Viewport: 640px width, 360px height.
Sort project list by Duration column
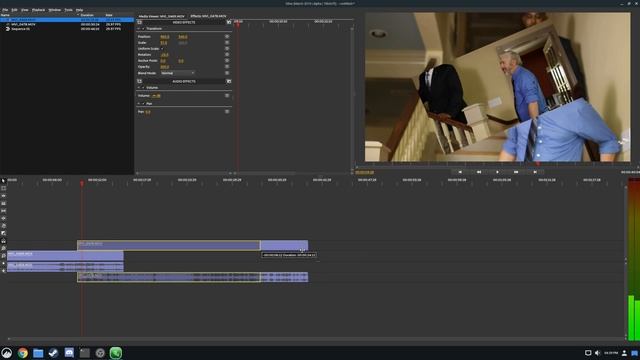92,15
